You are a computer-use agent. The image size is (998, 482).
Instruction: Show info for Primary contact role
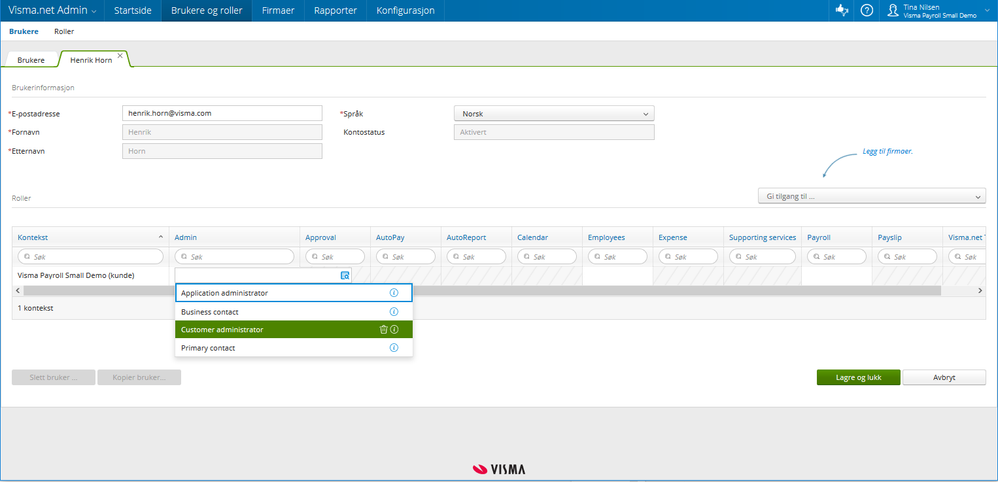393,348
